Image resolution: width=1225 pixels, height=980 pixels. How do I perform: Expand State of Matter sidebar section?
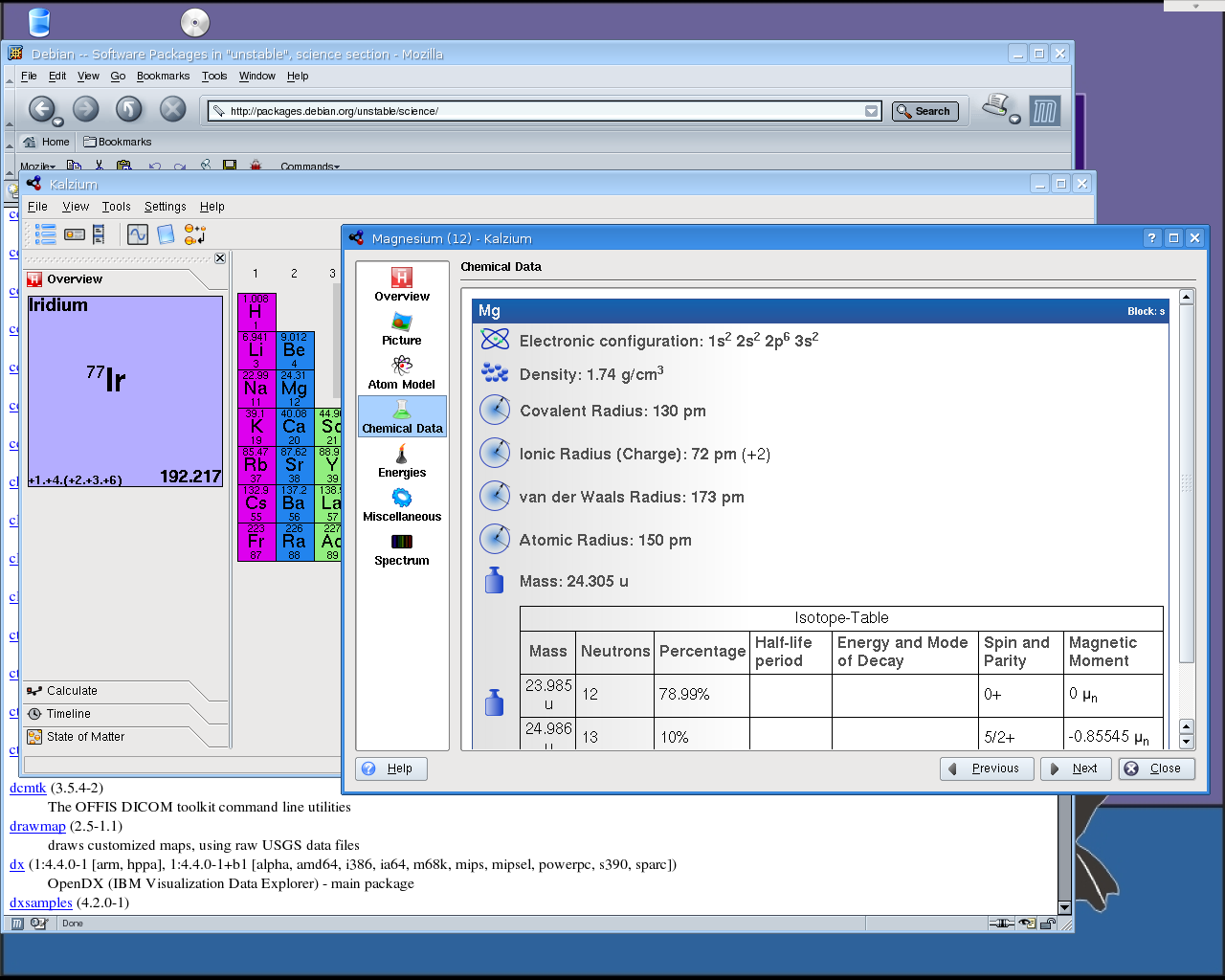[124, 737]
